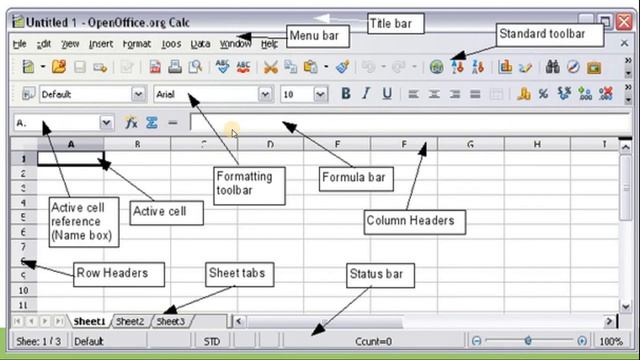Toggle Underline formatting
Screen dimensions: 640x360
tap(387, 94)
